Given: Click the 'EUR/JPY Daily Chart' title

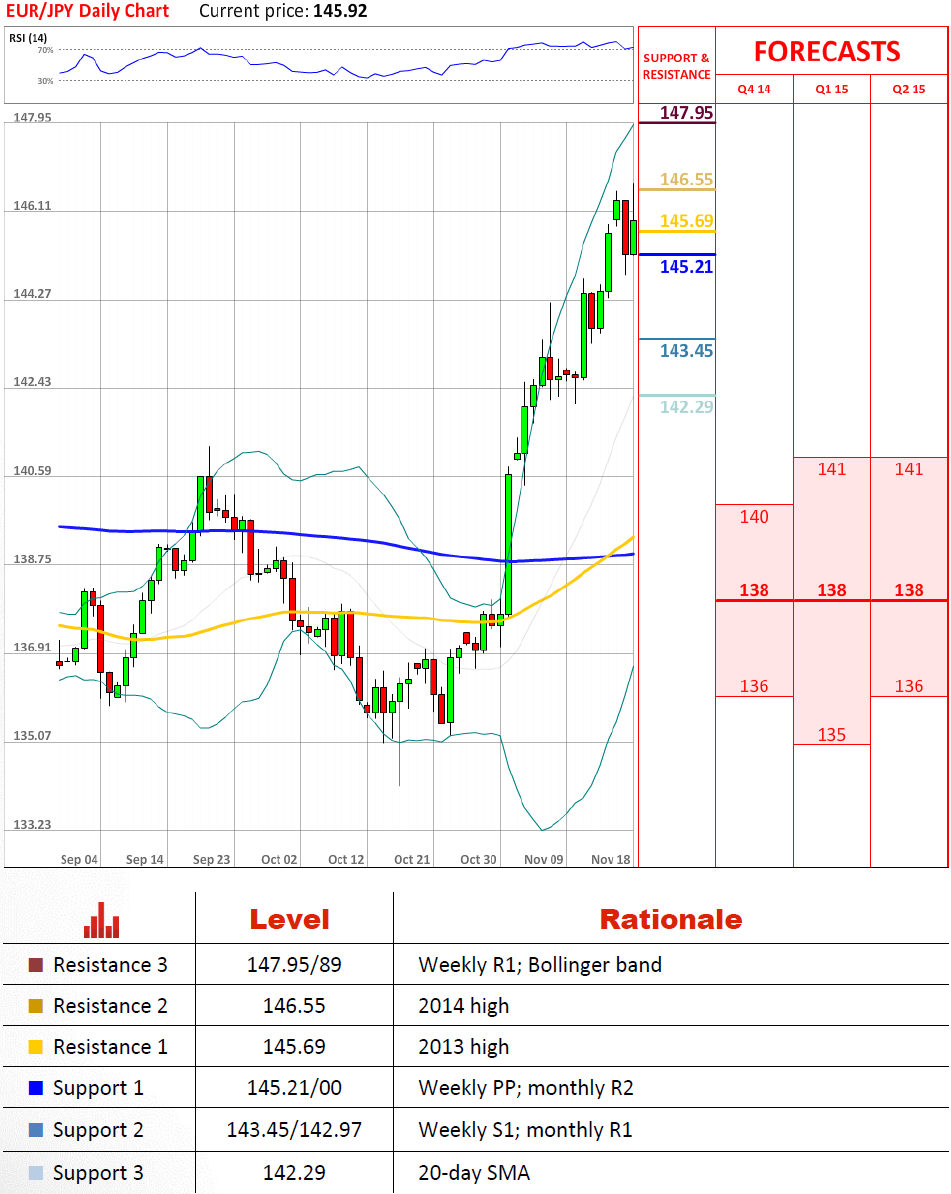Looking at the screenshot, I should click(88, 11).
